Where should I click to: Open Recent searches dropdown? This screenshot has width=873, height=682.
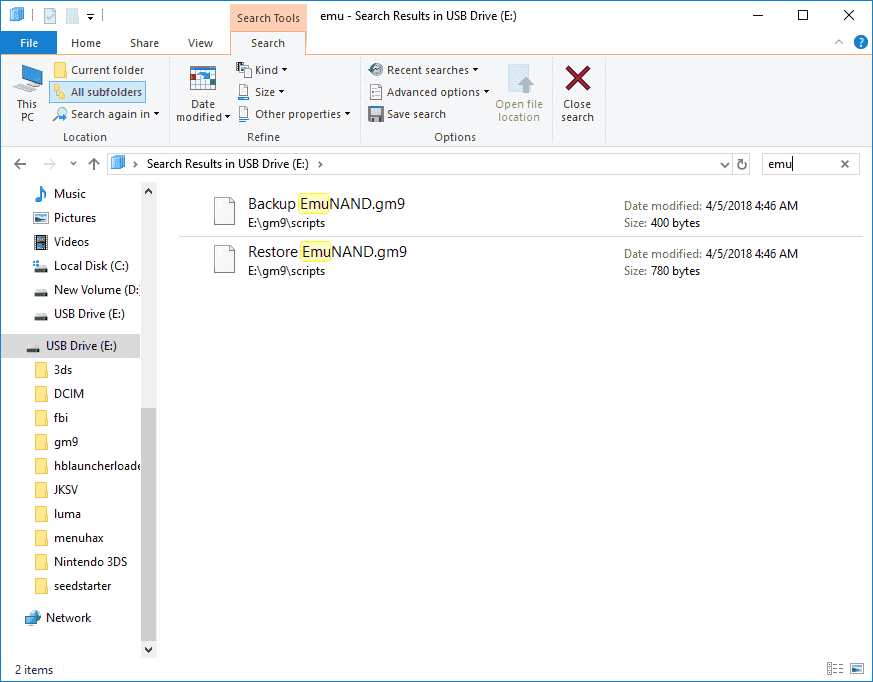point(423,70)
